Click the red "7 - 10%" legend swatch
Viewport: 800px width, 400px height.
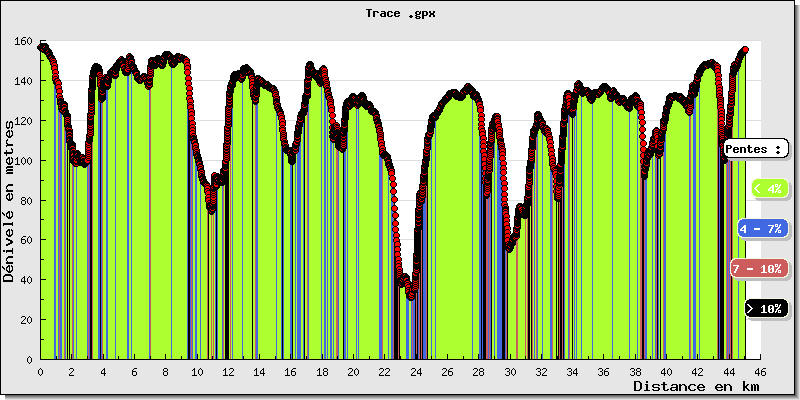coord(757,269)
